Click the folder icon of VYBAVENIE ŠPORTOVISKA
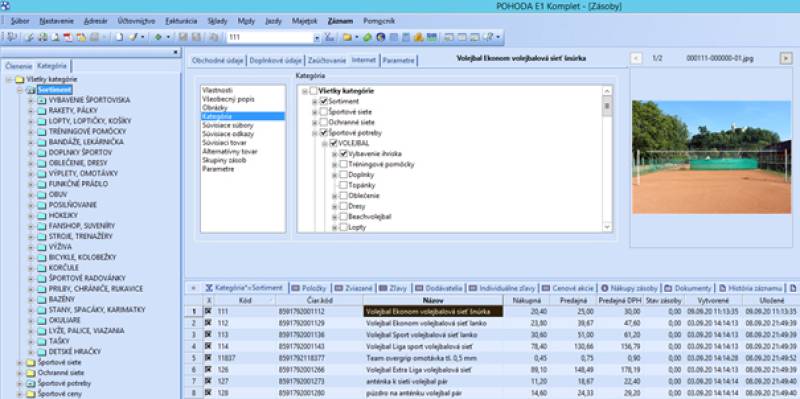The width and height of the screenshot is (800, 399). (x=41, y=100)
